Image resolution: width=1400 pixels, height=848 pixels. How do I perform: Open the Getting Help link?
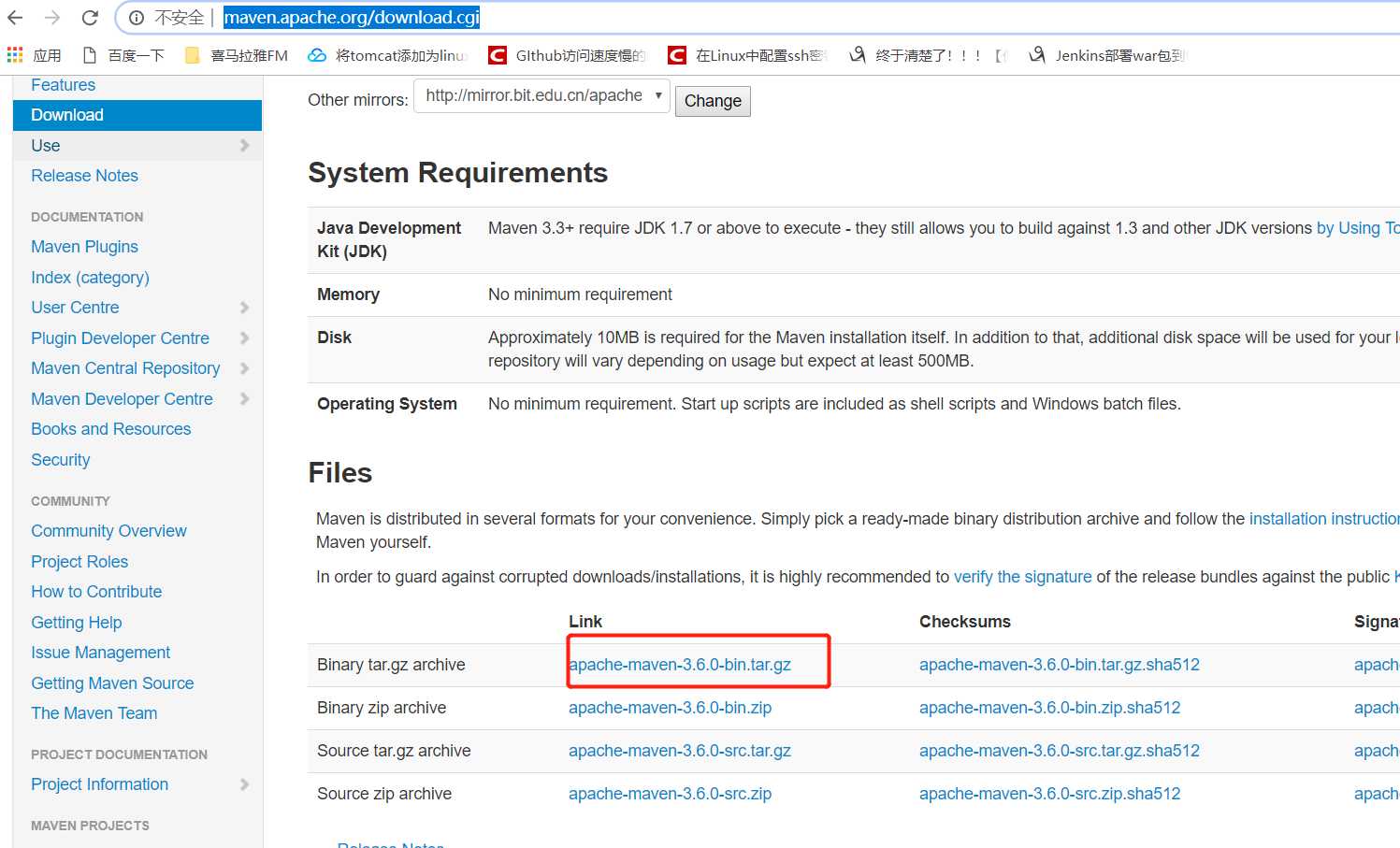[x=76, y=623]
